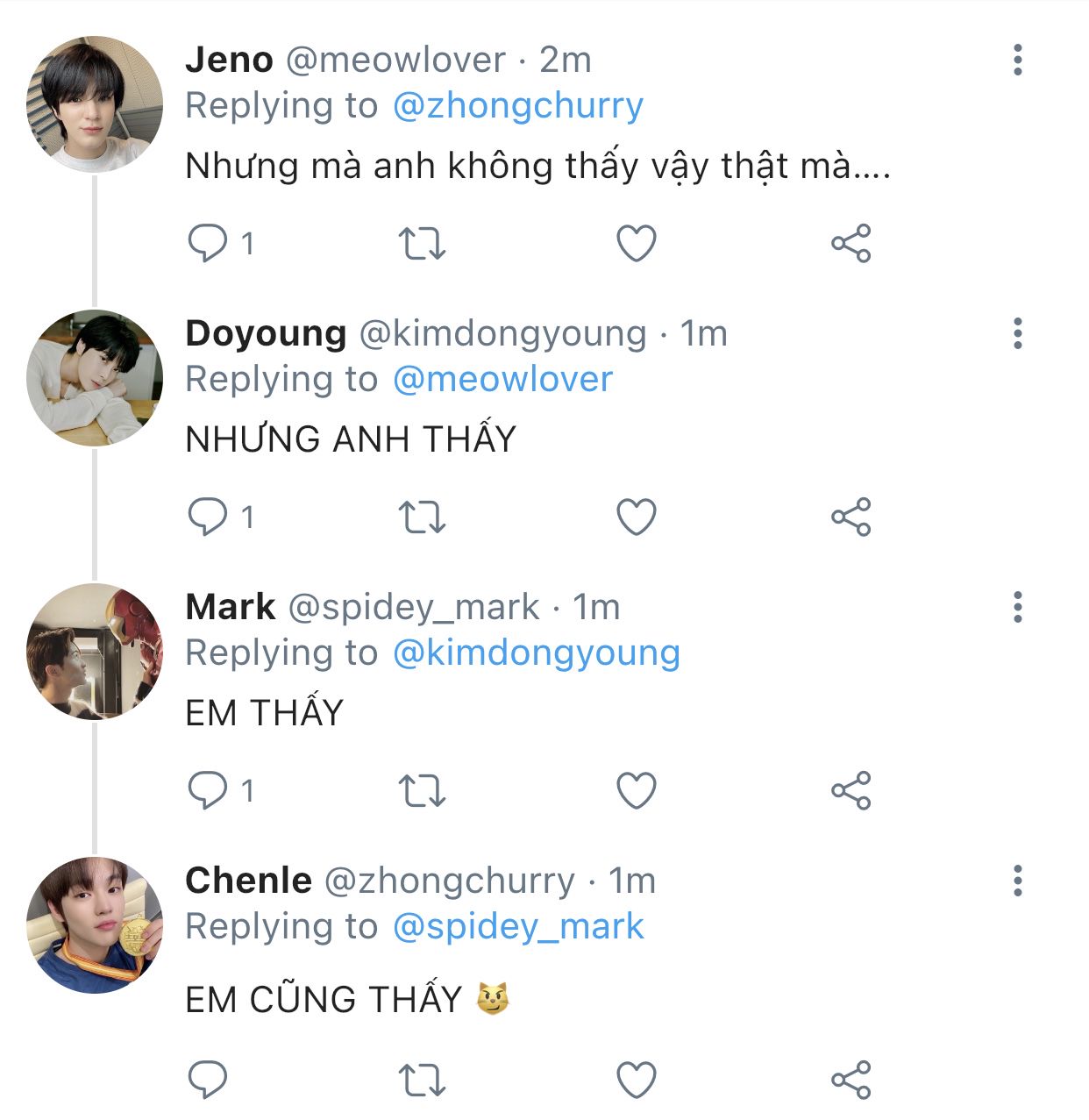Share Jeno's tweet

(x=851, y=244)
